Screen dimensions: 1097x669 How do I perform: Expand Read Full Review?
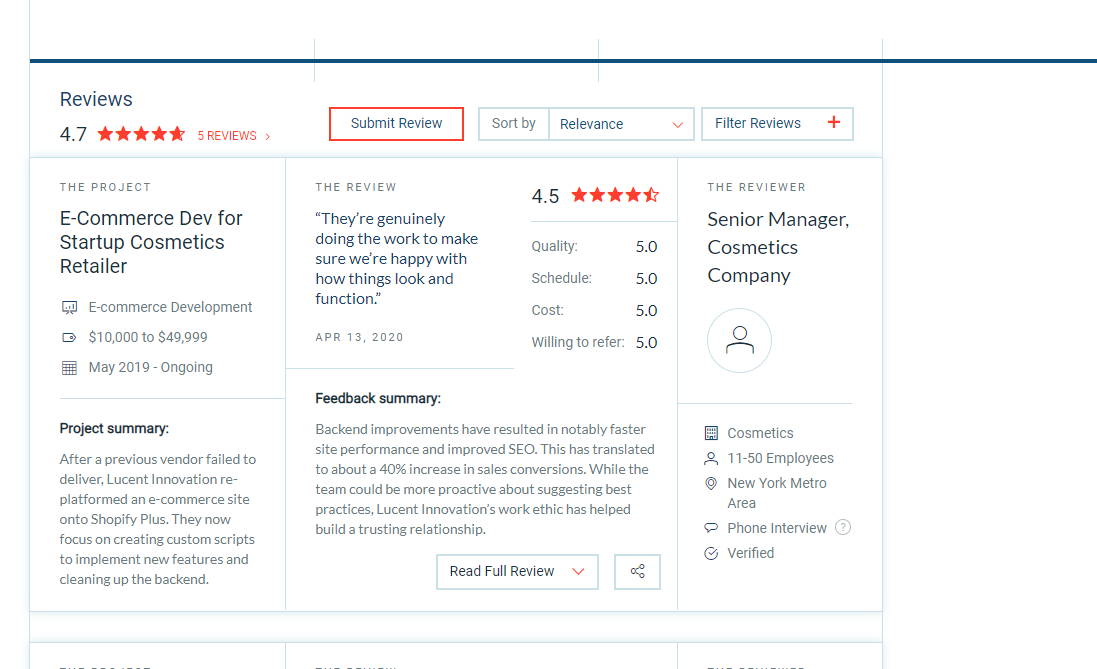[x=517, y=572]
